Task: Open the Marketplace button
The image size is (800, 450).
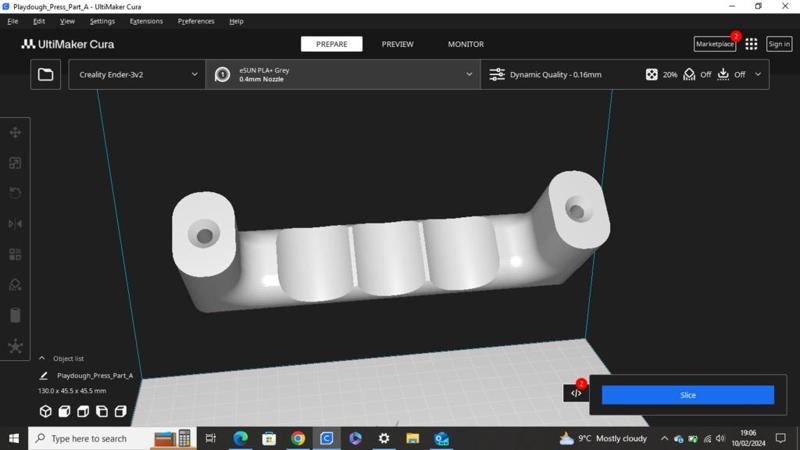Action: point(715,44)
